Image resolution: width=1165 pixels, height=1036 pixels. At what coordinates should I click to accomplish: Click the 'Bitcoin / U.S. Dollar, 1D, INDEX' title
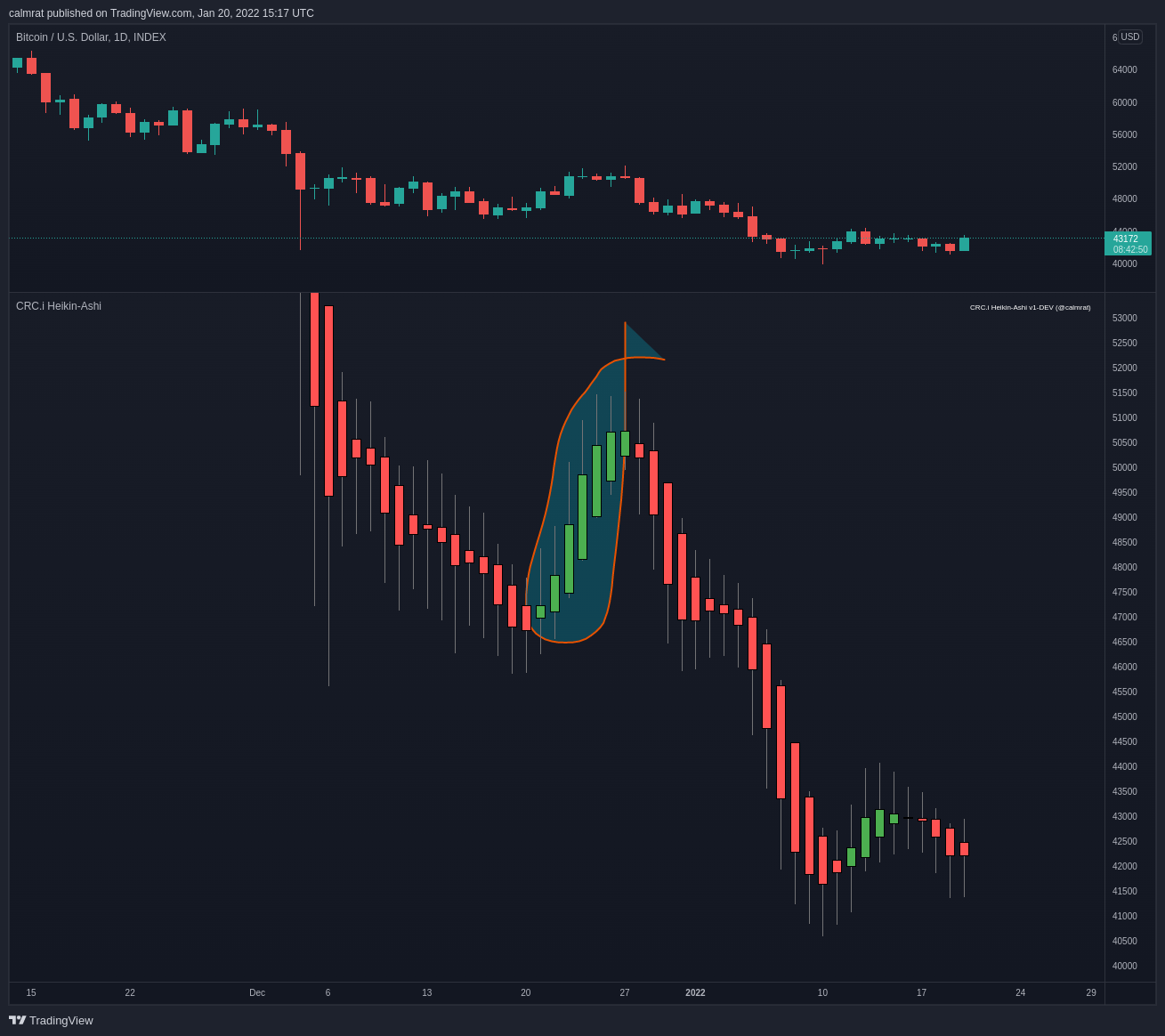click(x=91, y=37)
